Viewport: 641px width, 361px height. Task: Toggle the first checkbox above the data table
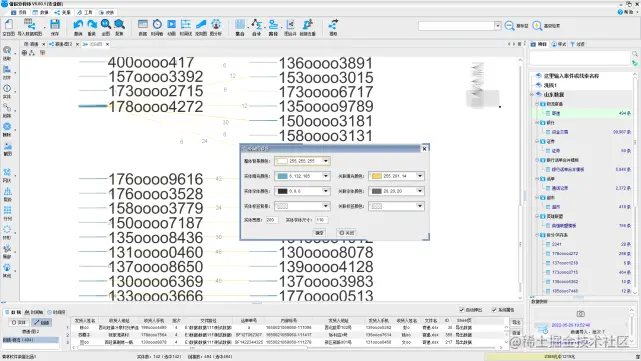tap(462, 310)
